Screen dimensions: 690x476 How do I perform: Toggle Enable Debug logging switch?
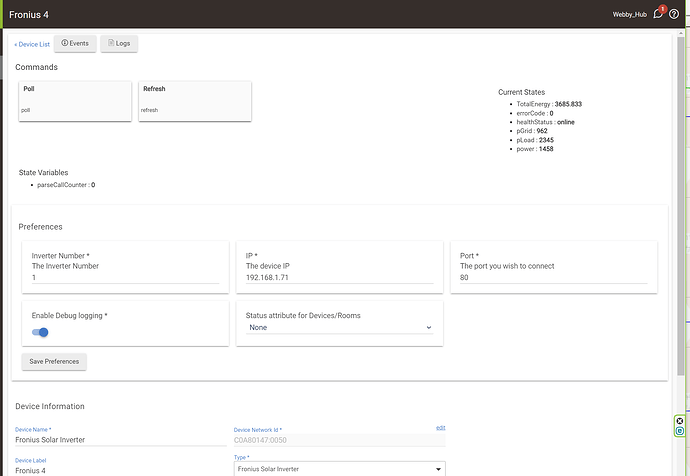pyautogui.click(x=40, y=332)
